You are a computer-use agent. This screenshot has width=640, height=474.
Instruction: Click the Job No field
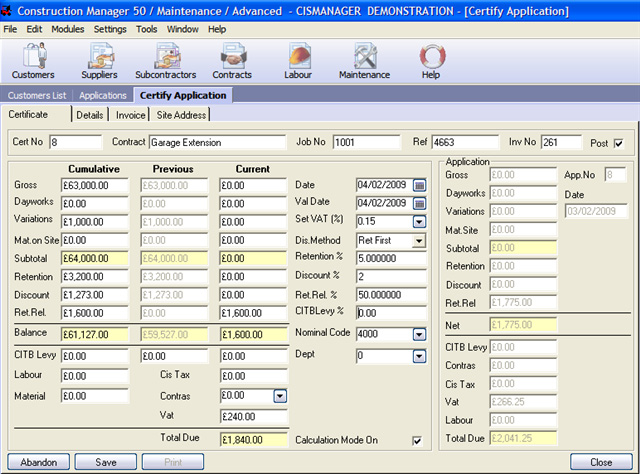click(367, 142)
